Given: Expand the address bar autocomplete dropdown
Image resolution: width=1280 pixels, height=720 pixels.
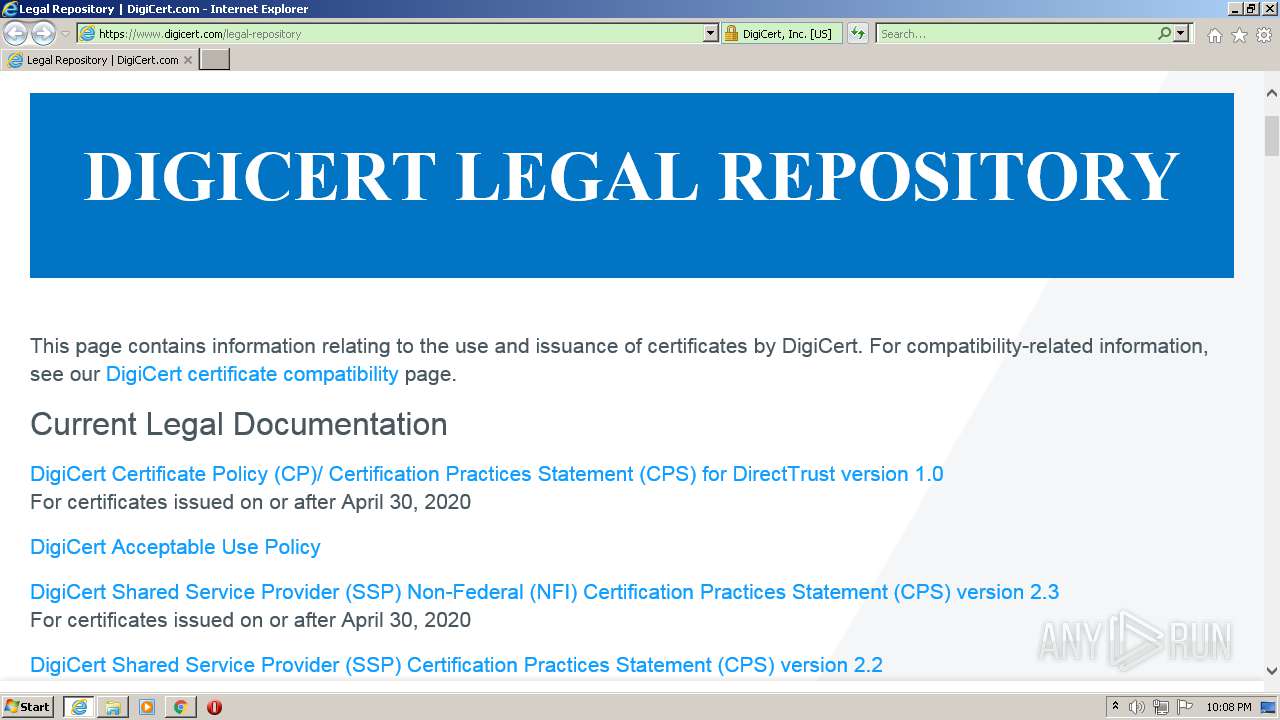Looking at the screenshot, I should (711, 34).
